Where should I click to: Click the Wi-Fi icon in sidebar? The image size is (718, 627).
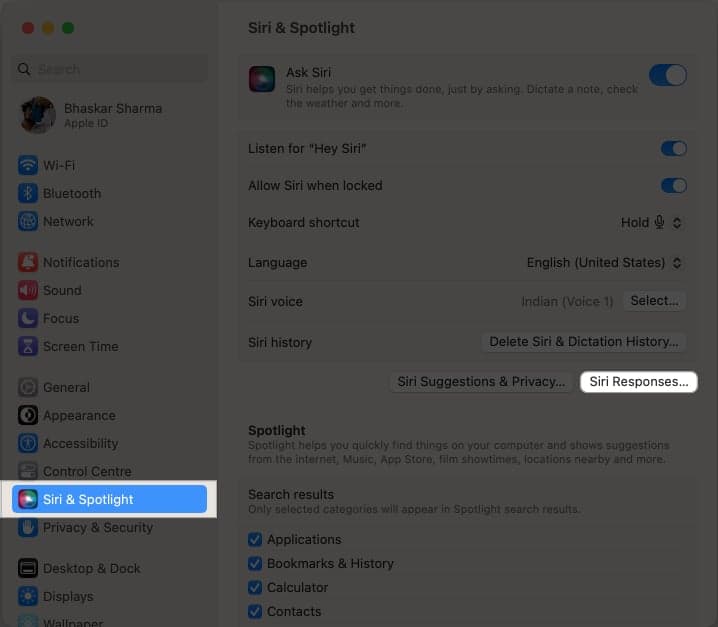(x=28, y=165)
